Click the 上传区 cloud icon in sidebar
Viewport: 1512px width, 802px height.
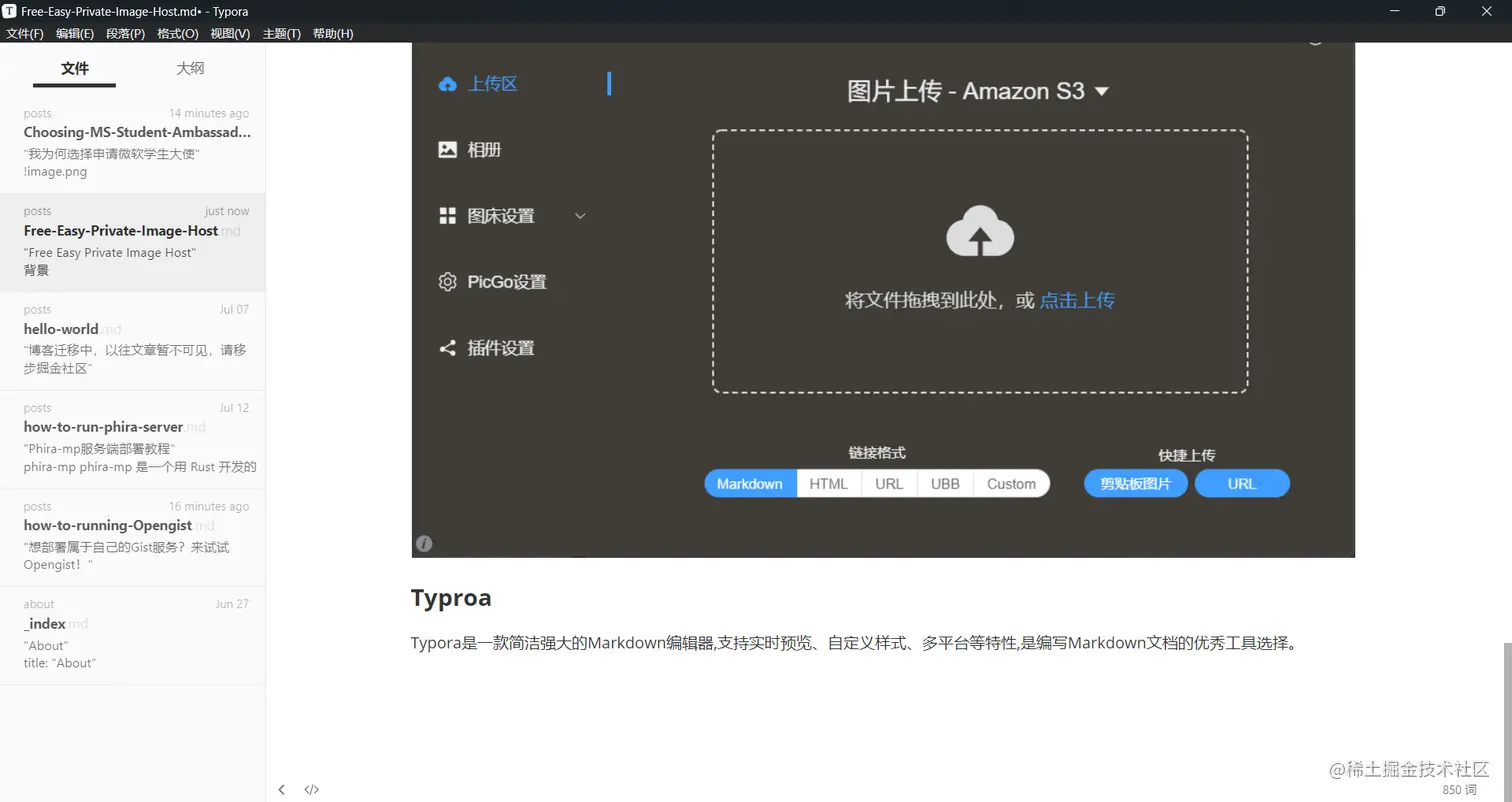(448, 84)
